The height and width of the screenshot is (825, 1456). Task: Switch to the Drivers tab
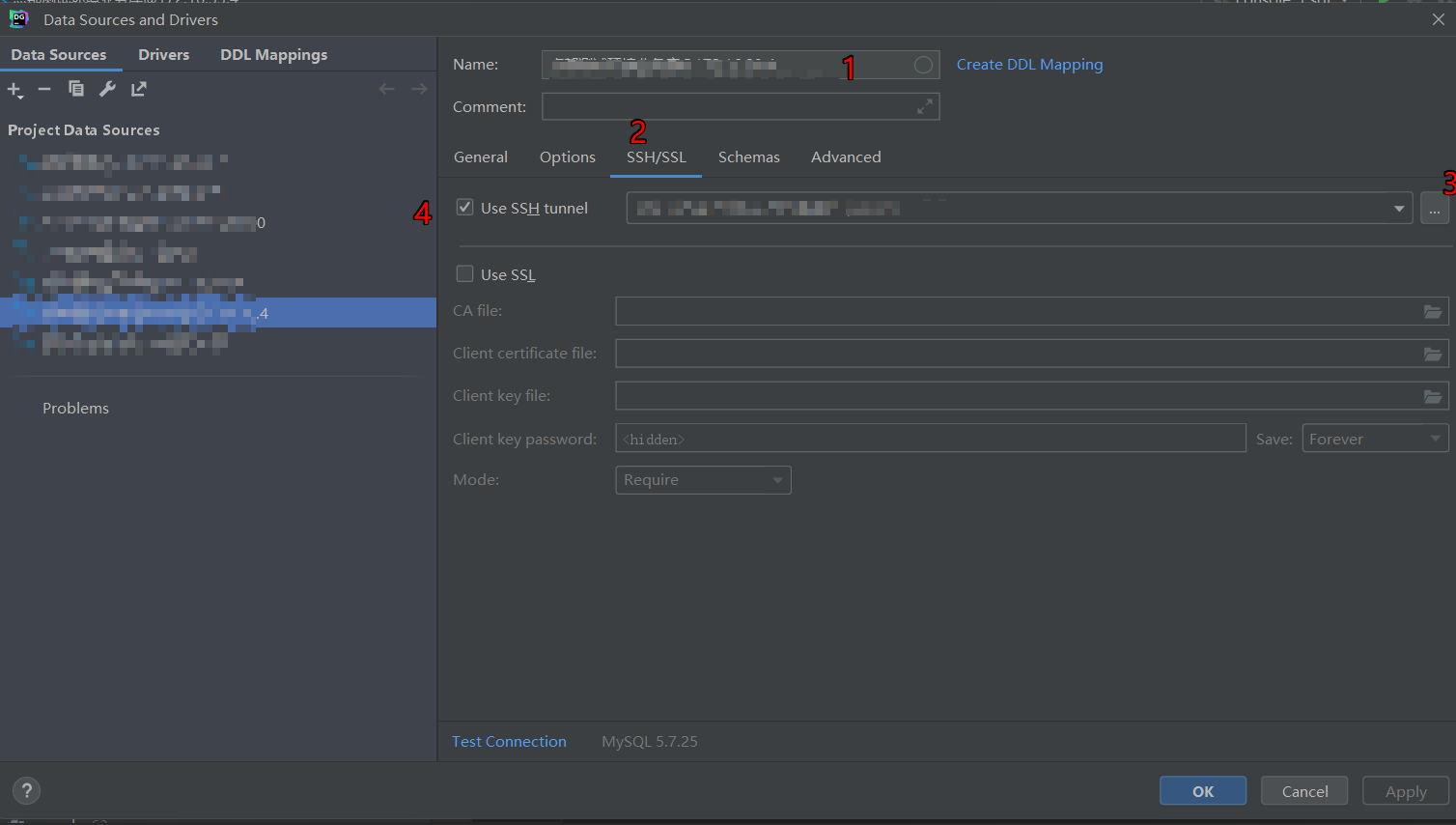pos(164,55)
